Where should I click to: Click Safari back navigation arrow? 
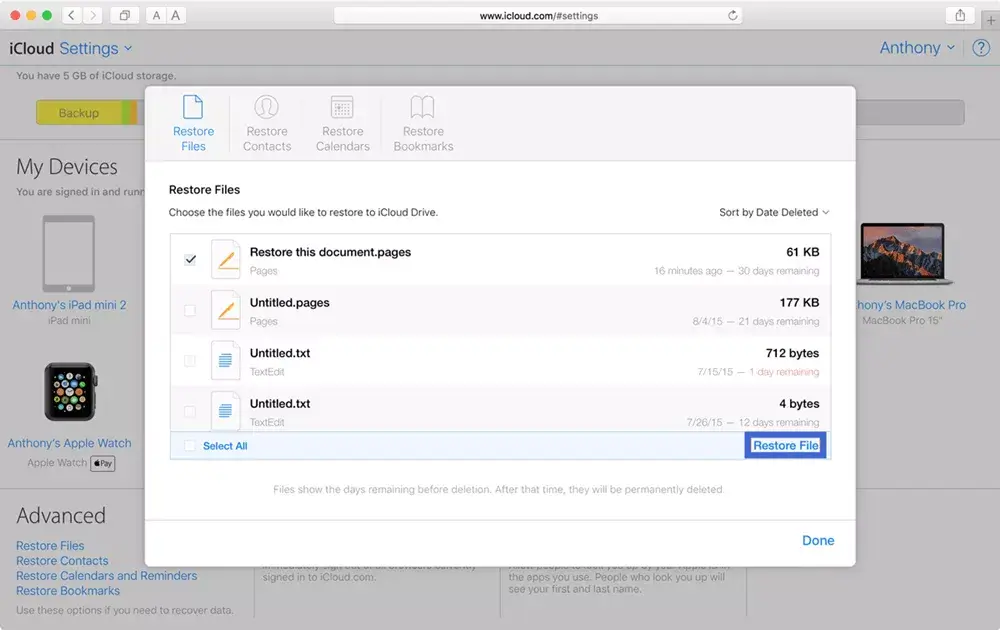coord(71,15)
